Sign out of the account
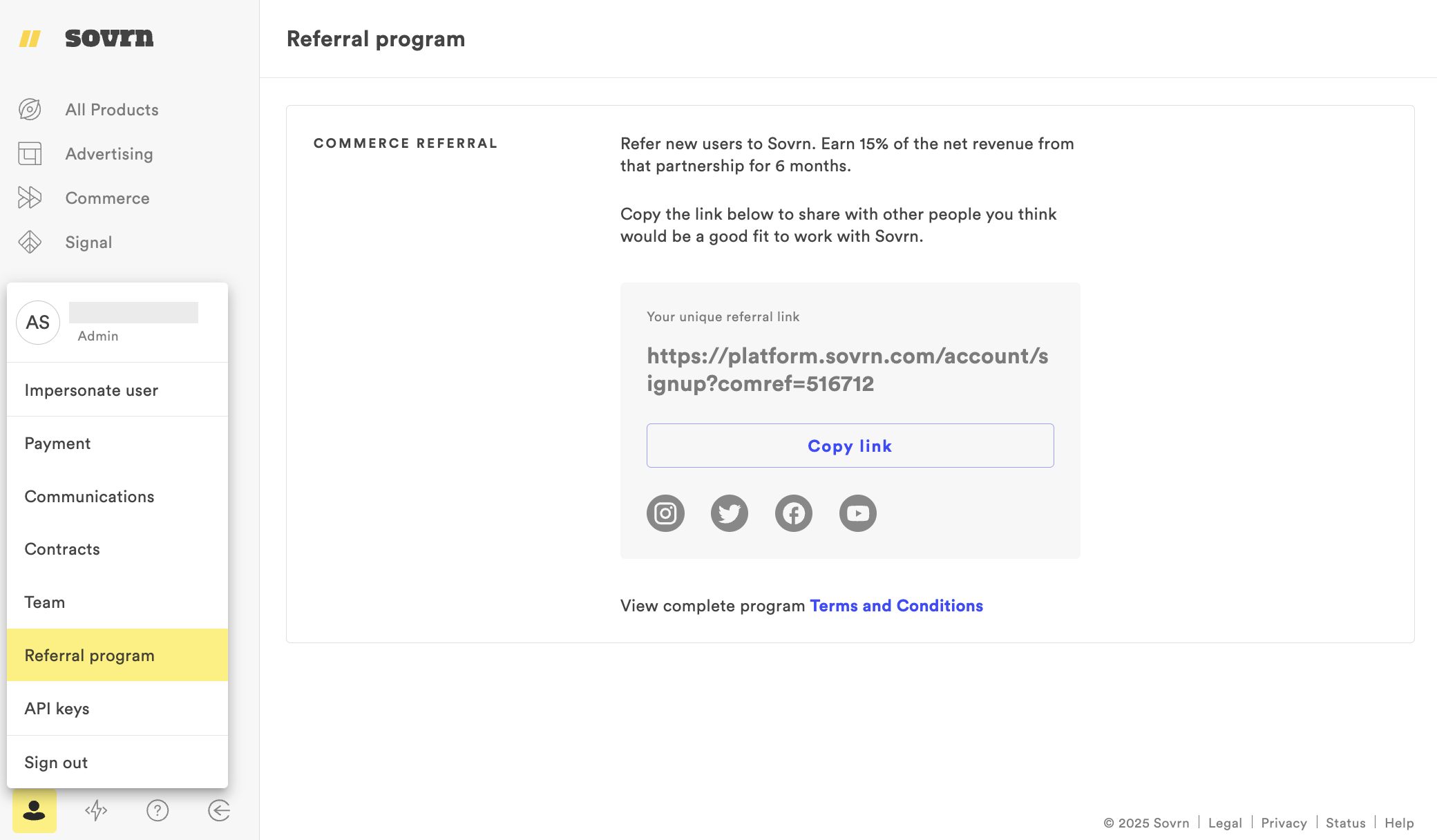 pyautogui.click(x=56, y=763)
